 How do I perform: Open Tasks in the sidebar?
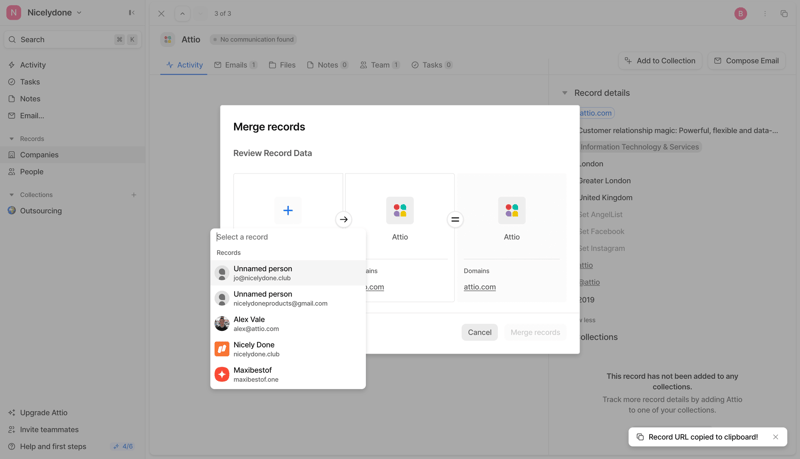click(30, 82)
